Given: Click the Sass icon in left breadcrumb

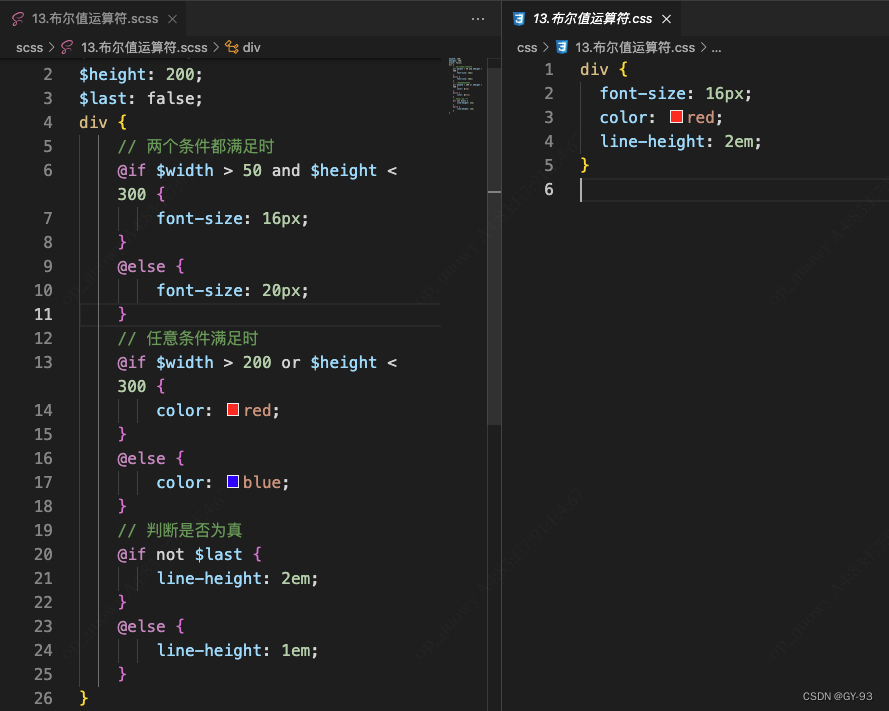Looking at the screenshot, I should [67, 47].
